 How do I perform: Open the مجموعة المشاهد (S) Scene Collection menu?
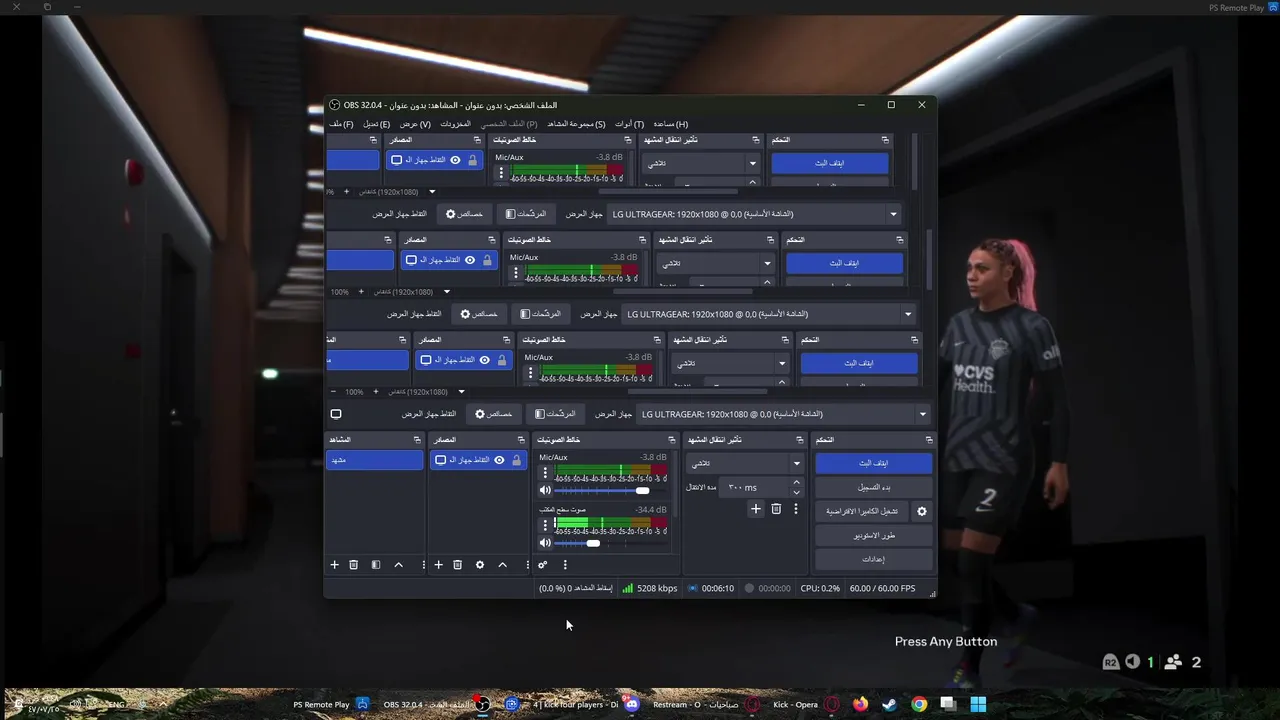point(576,124)
